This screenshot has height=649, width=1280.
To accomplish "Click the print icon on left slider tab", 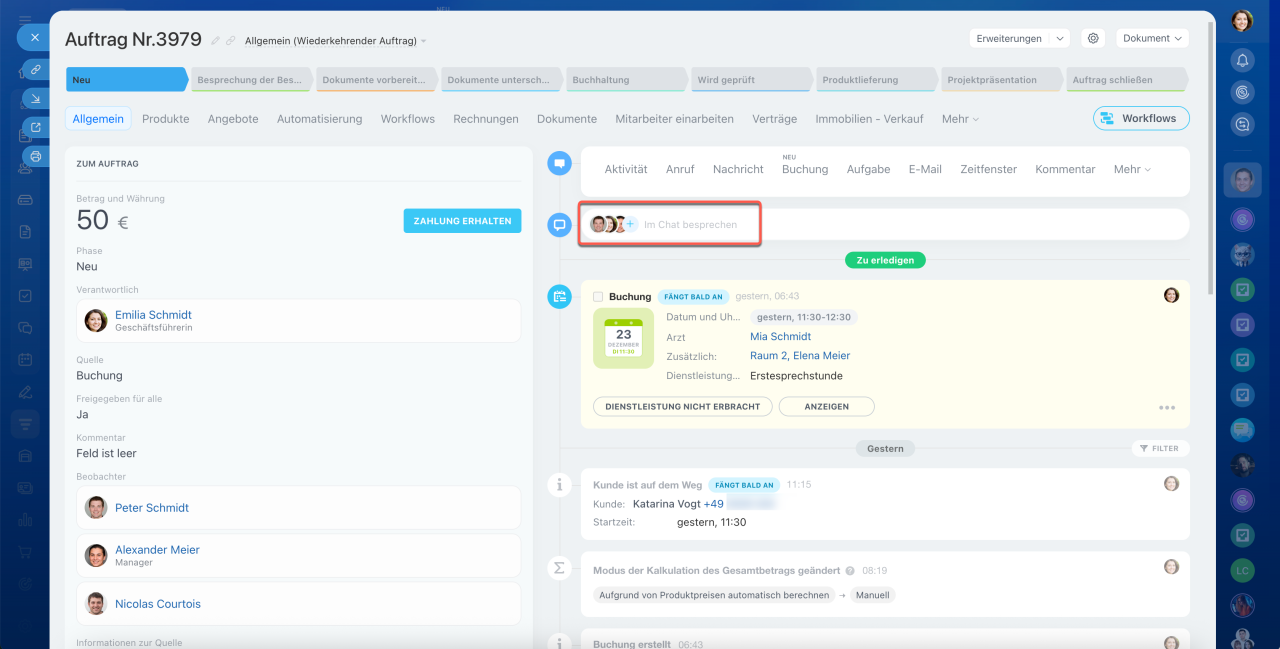I will [36, 156].
